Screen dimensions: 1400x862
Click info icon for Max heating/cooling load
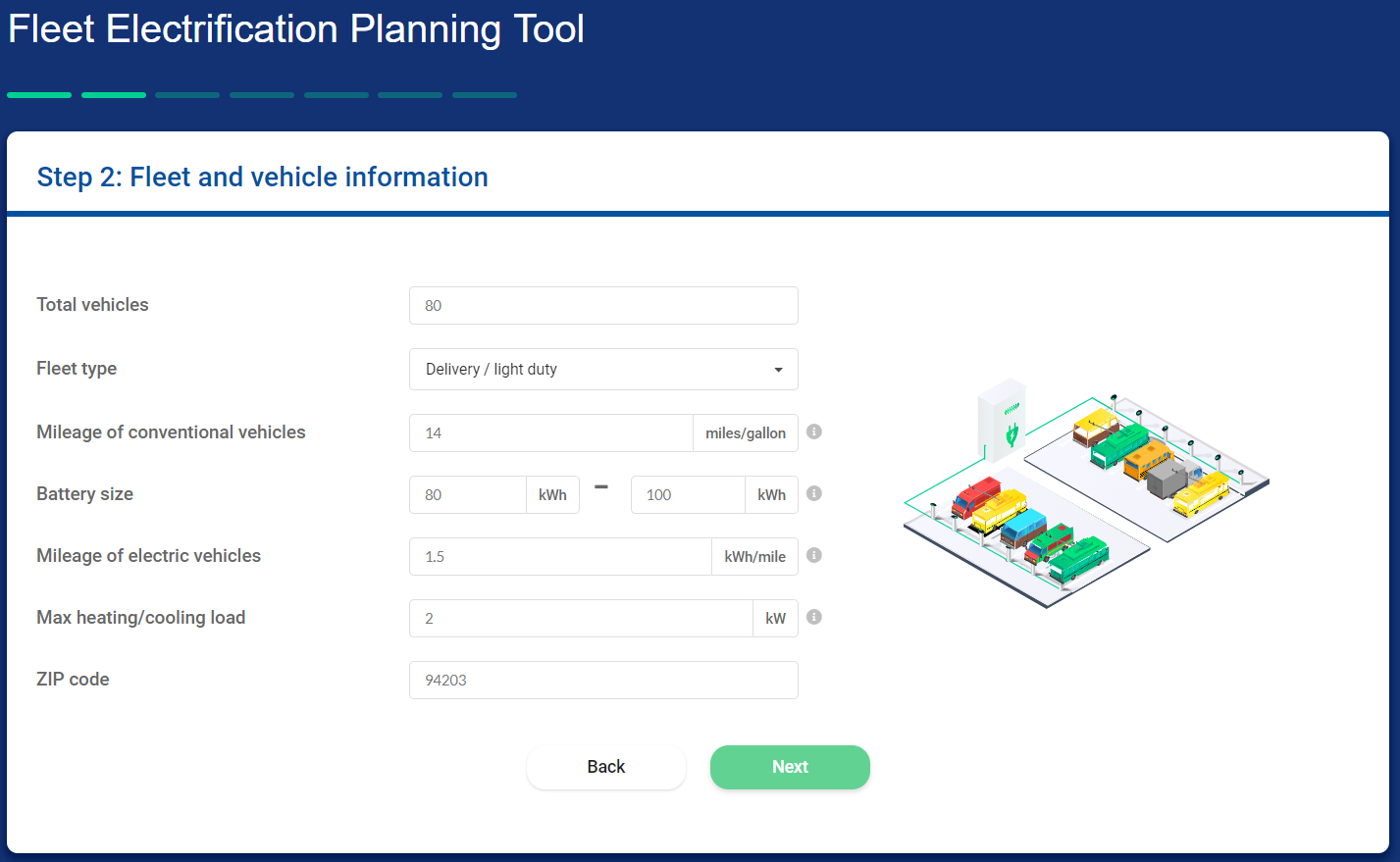point(814,617)
